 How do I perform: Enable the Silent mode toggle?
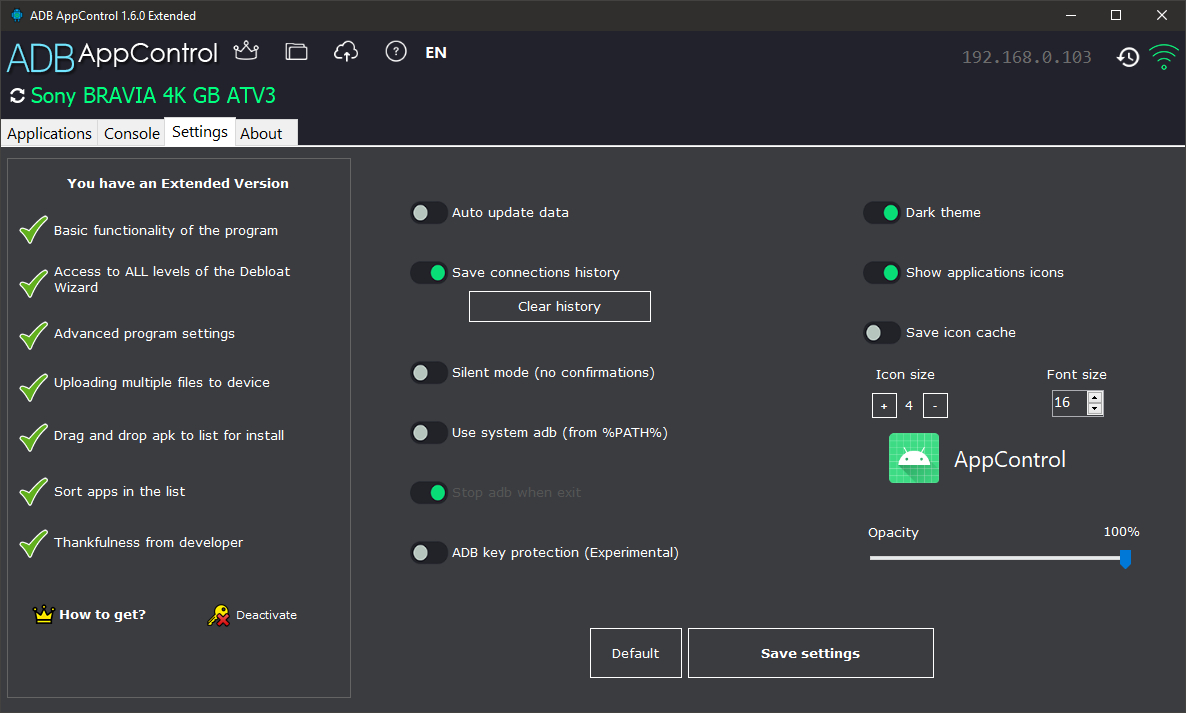(429, 373)
